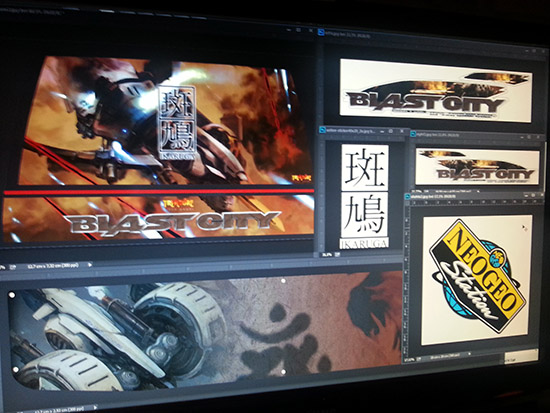Click status icon left of marquee document size
The image size is (550, 413).
point(13,267)
